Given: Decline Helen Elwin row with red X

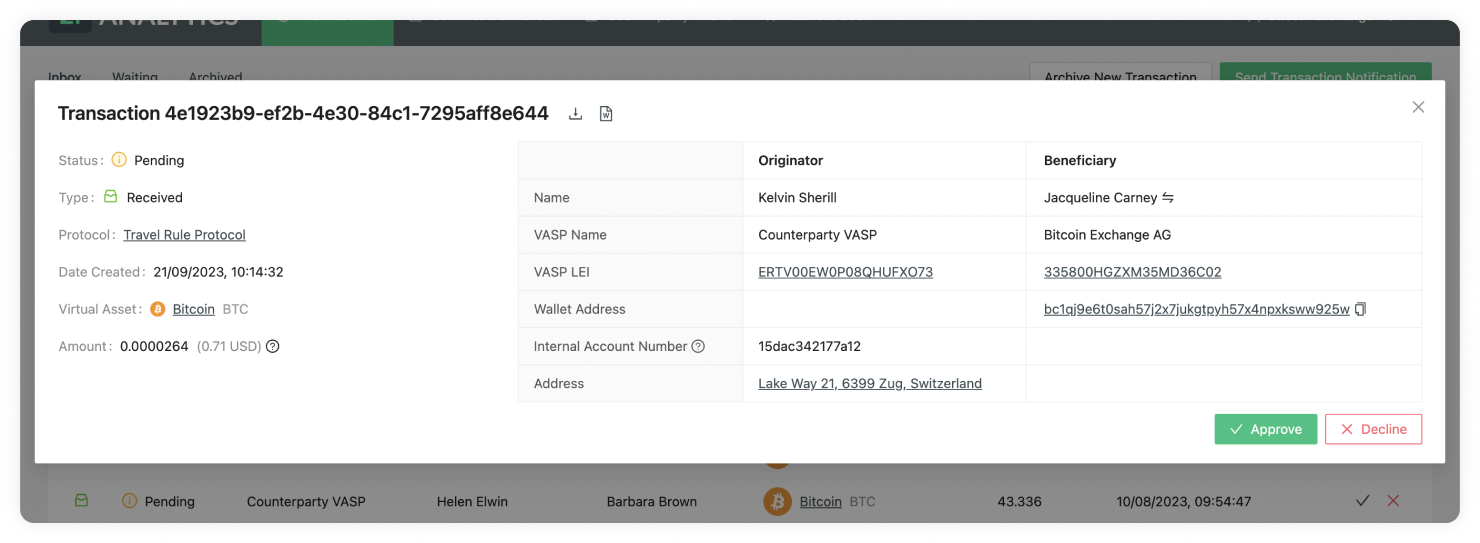Looking at the screenshot, I should tap(1393, 501).
